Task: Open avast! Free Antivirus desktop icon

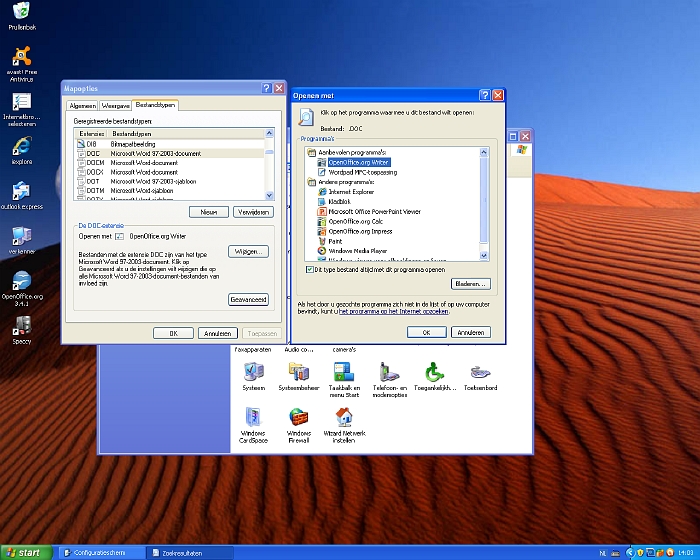Action: click(21, 64)
